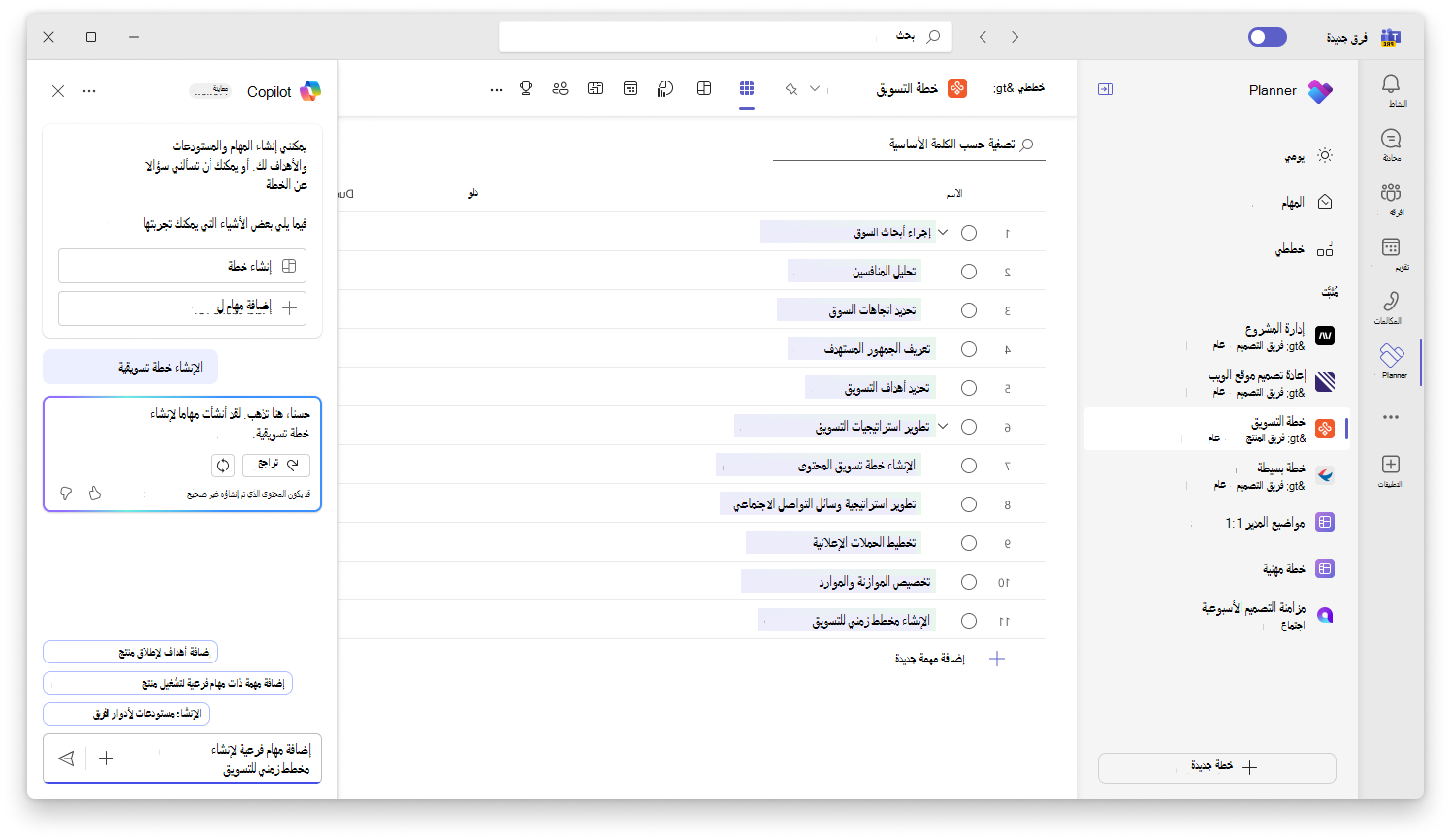Open more options ellipsis in plan toolbar

[x=497, y=89]
